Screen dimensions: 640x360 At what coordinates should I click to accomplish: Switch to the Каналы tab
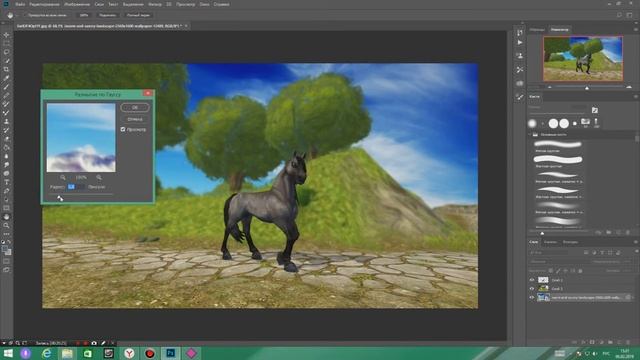coord(550,242)
